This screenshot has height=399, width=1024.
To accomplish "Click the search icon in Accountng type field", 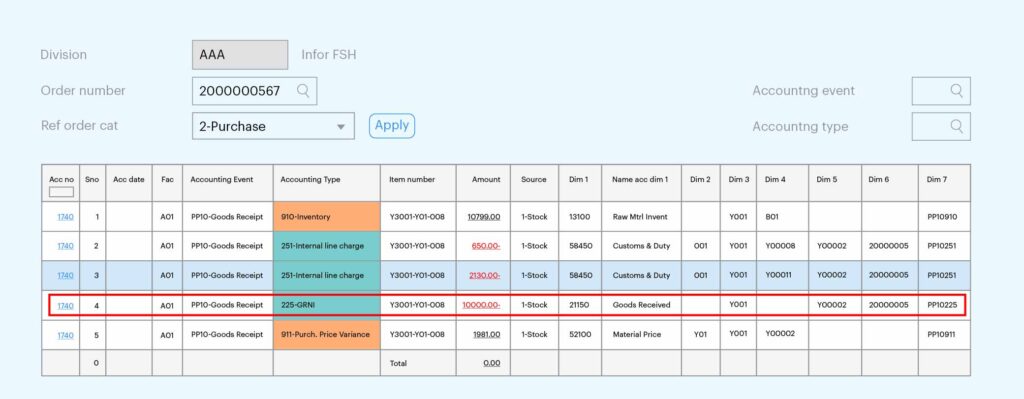I will pos(956,126).
